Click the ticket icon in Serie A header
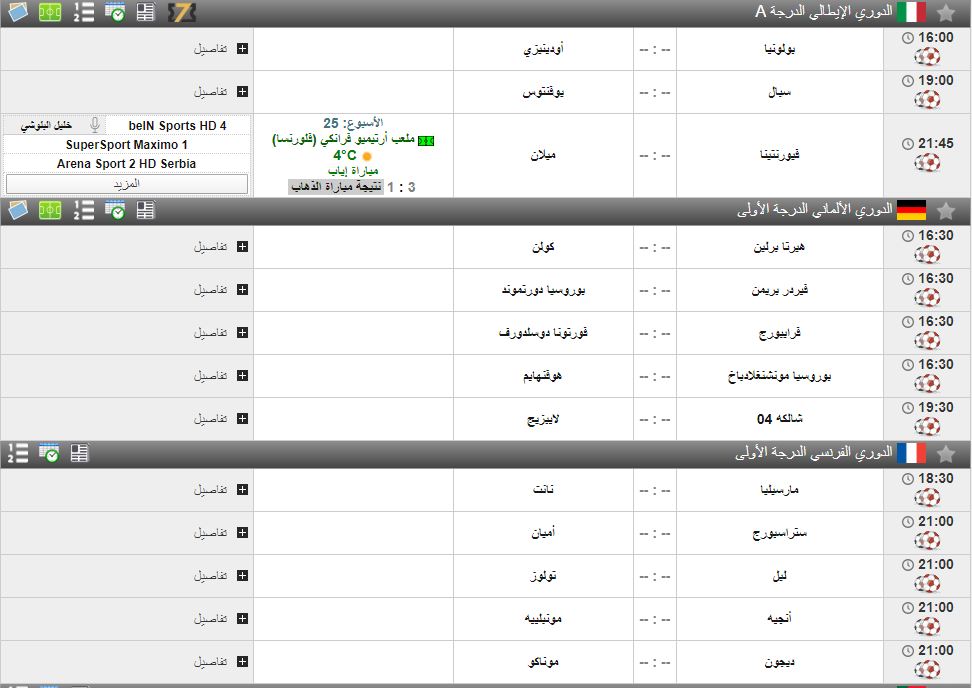This screenshot has height=688, width=972. click(182, 12)
